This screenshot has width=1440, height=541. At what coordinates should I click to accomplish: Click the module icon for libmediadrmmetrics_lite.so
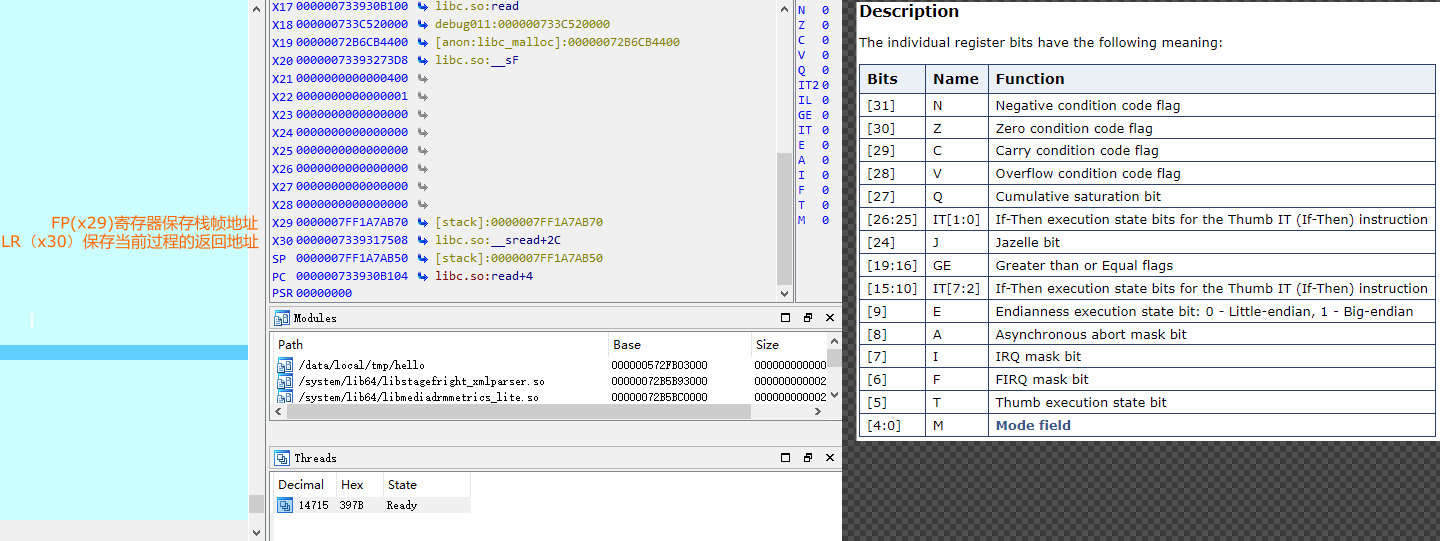pyautogui.click(x=285, y=397)
